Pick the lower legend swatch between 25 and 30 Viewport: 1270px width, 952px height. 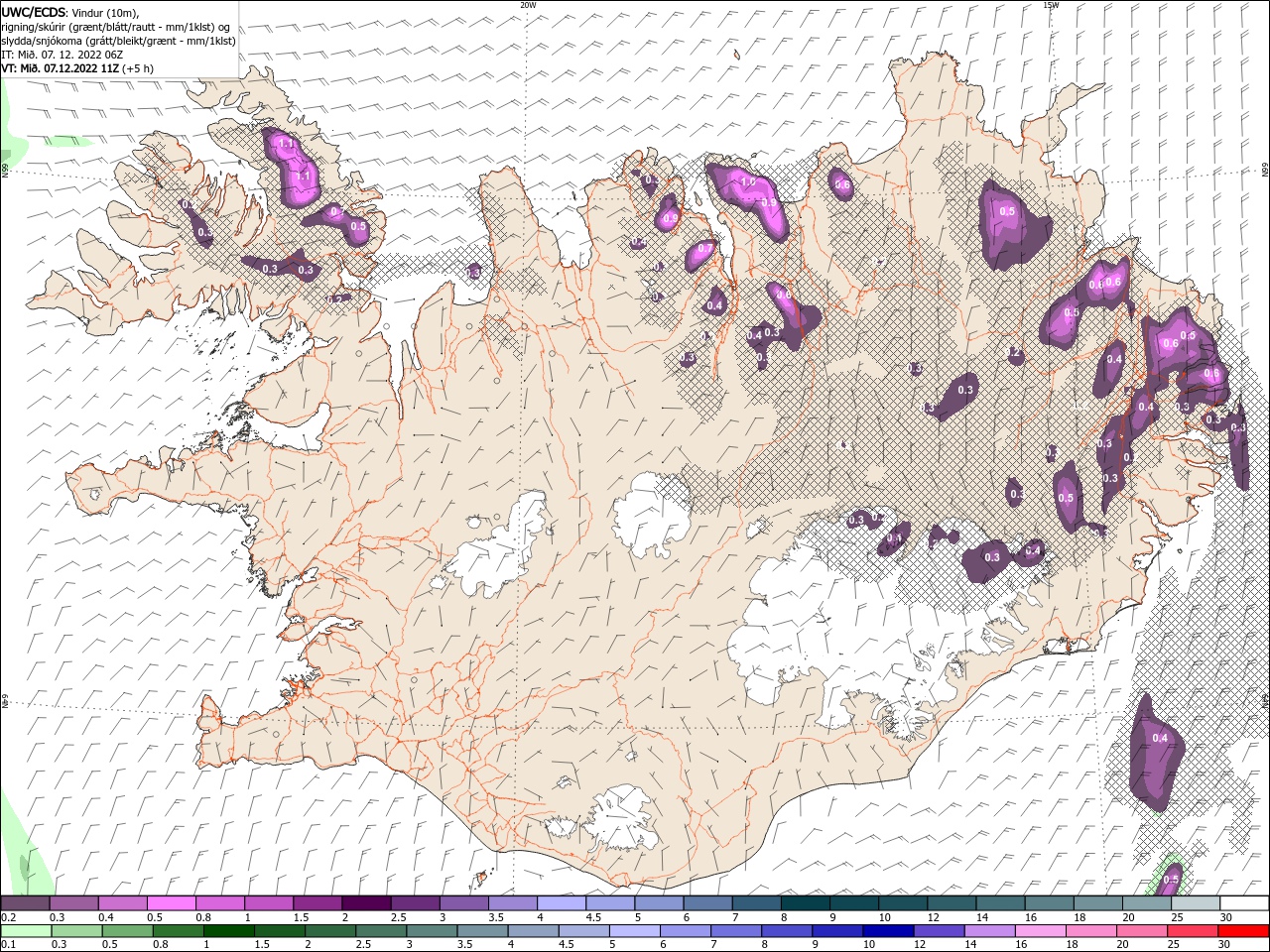coord(1193,931)
